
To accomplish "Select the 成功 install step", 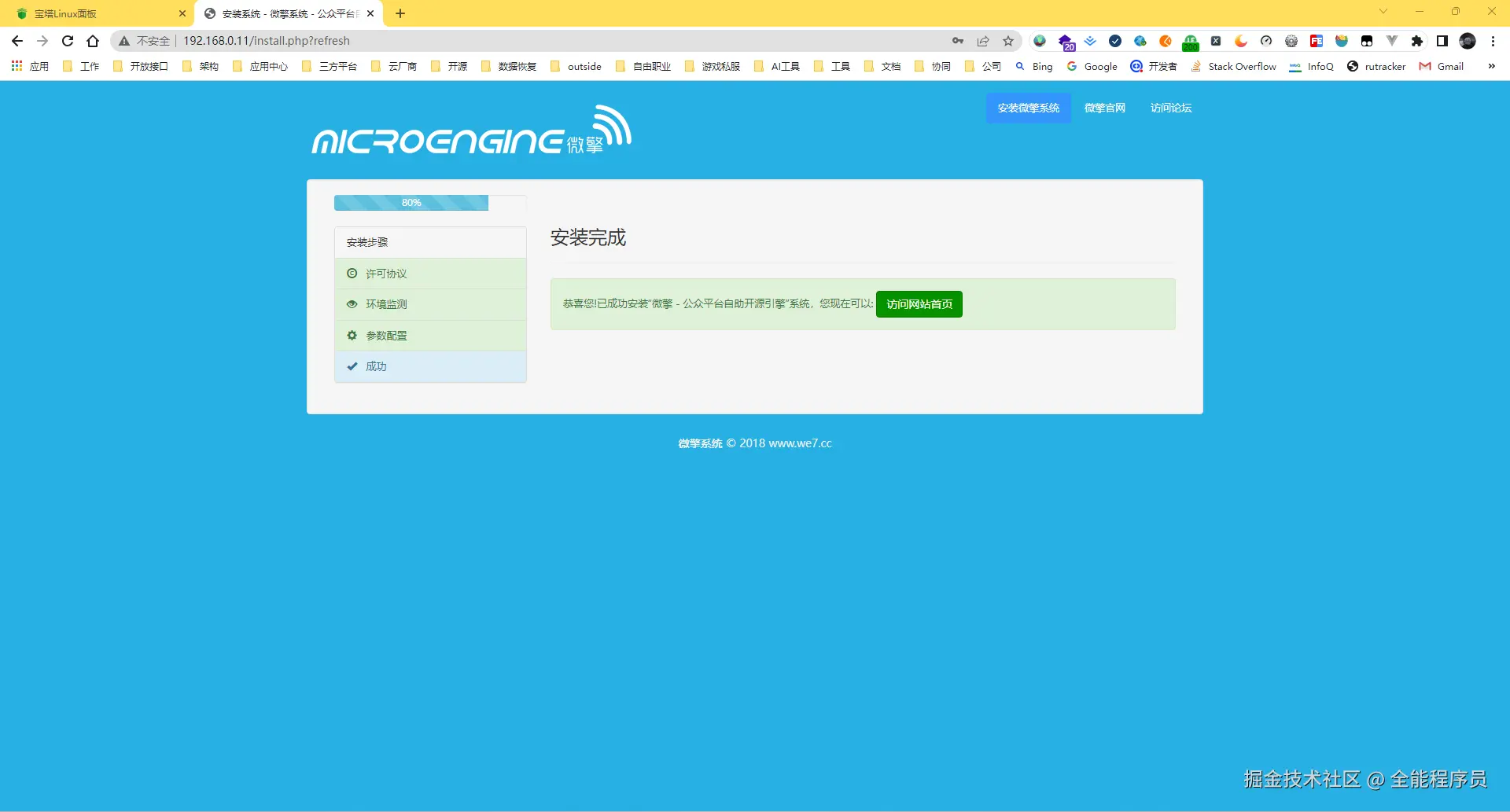I will pos(430,366).
